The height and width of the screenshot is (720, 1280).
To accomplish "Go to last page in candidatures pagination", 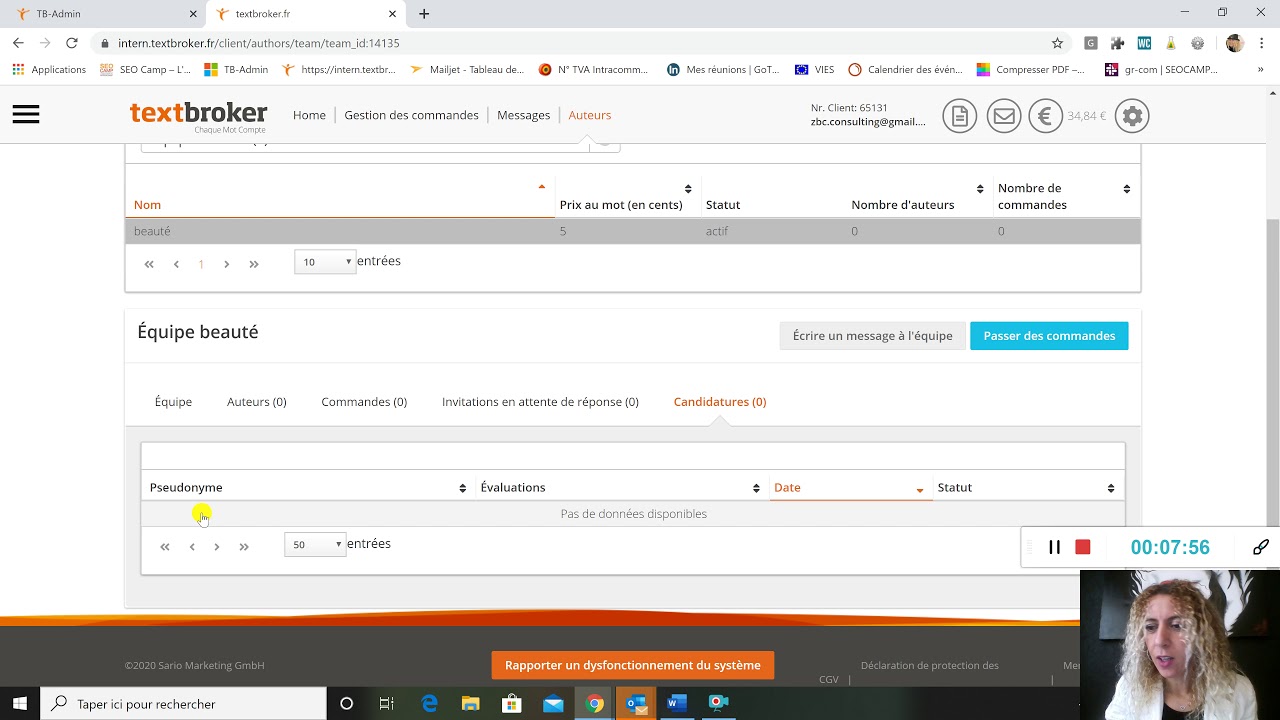I will click(244, 547).
